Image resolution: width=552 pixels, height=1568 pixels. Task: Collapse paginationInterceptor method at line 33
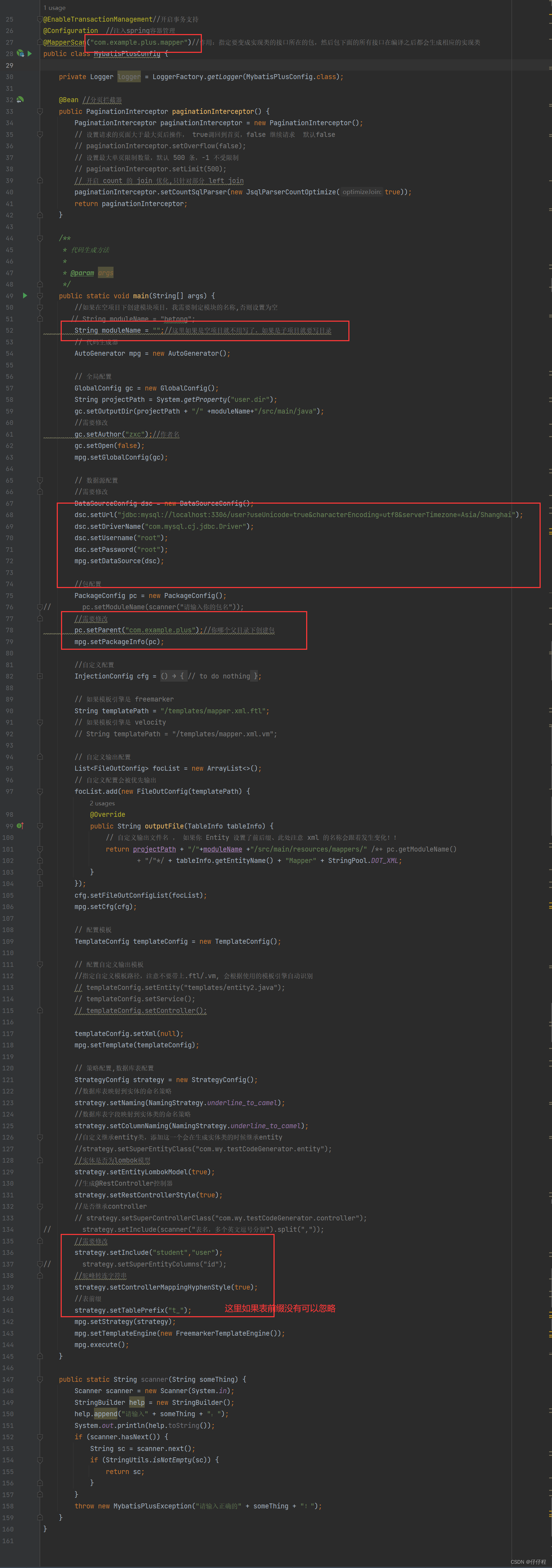40,111
